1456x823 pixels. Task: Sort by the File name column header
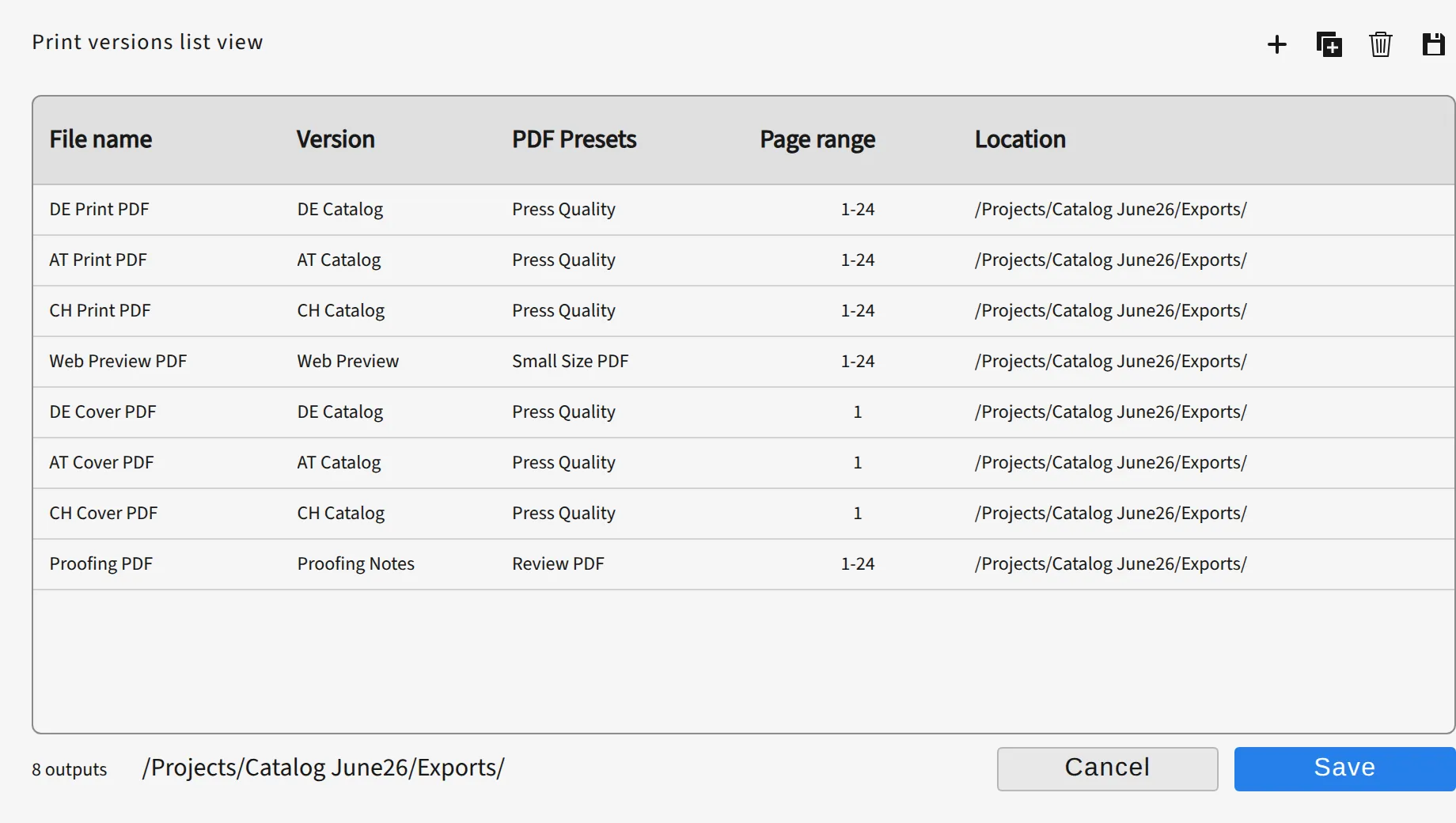click(100, 139)
